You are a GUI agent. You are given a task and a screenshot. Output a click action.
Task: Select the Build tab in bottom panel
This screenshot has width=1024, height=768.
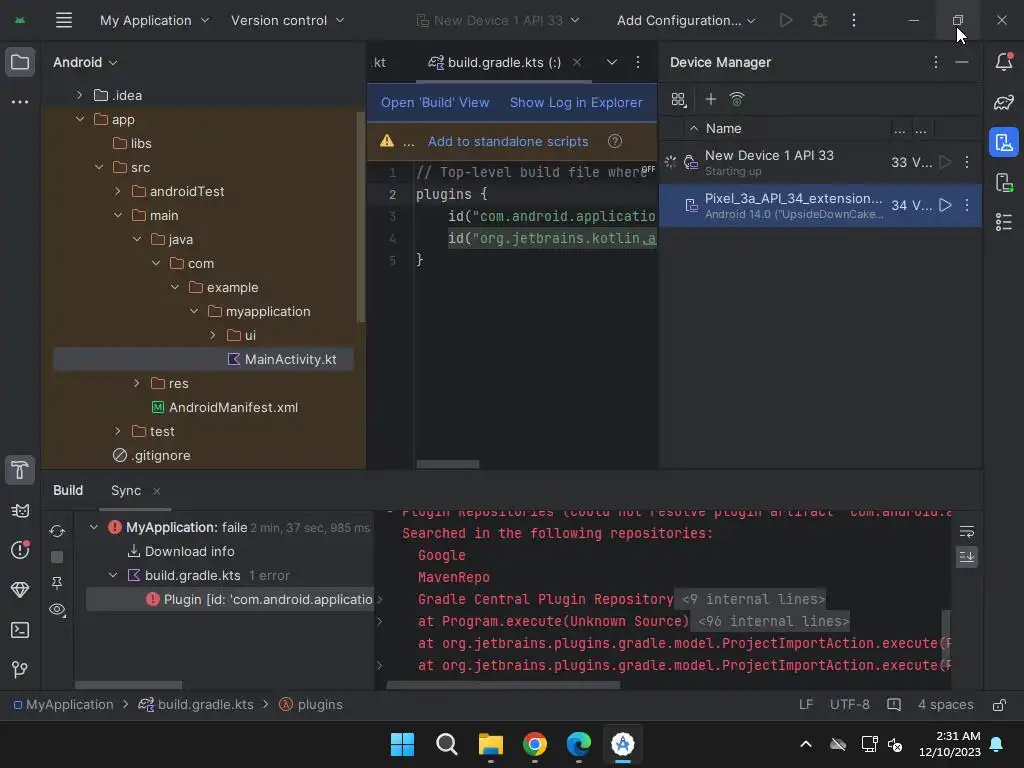point(68,490)
